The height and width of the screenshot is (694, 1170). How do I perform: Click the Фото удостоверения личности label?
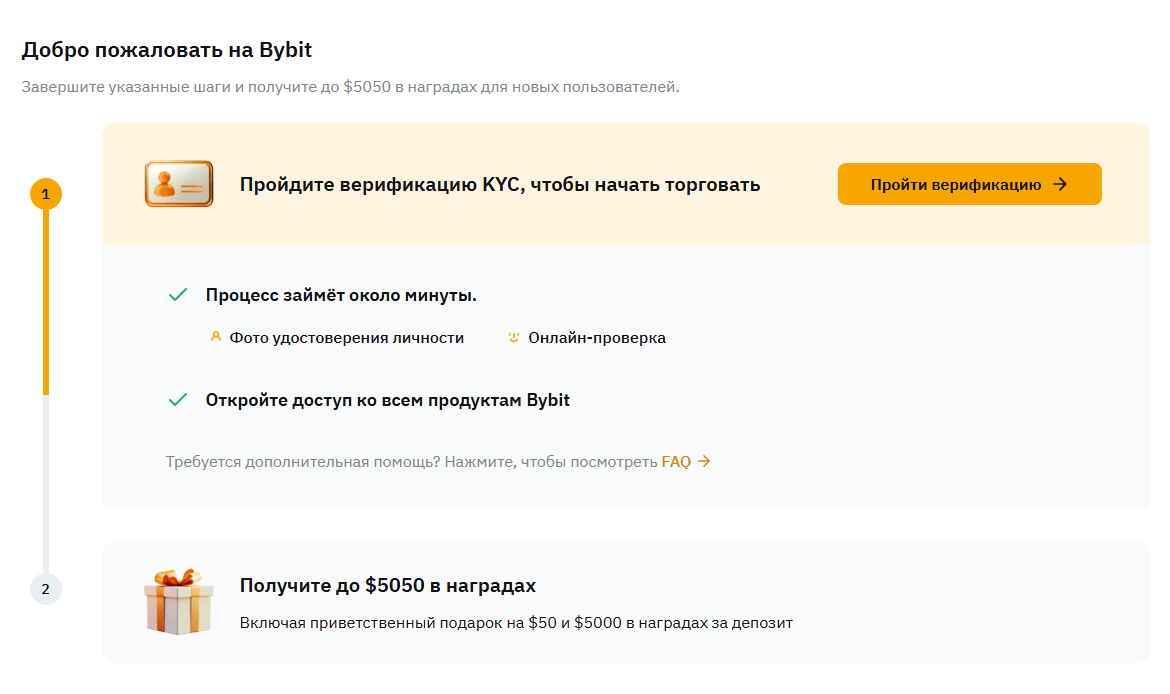[x=347, y=338]
